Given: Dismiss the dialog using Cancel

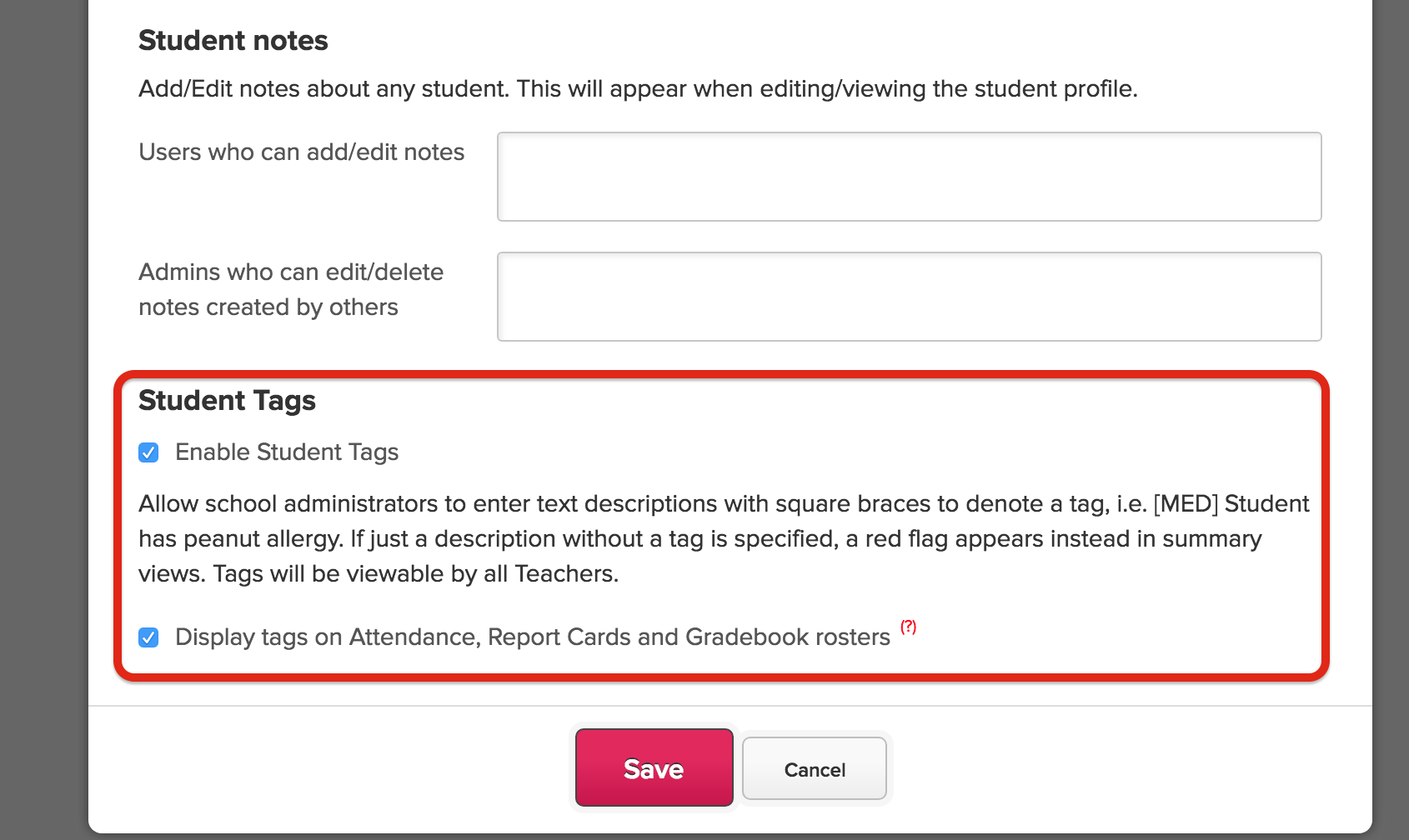Looking at the screenshot, I should pyautogui.click(x=814, y=768).
